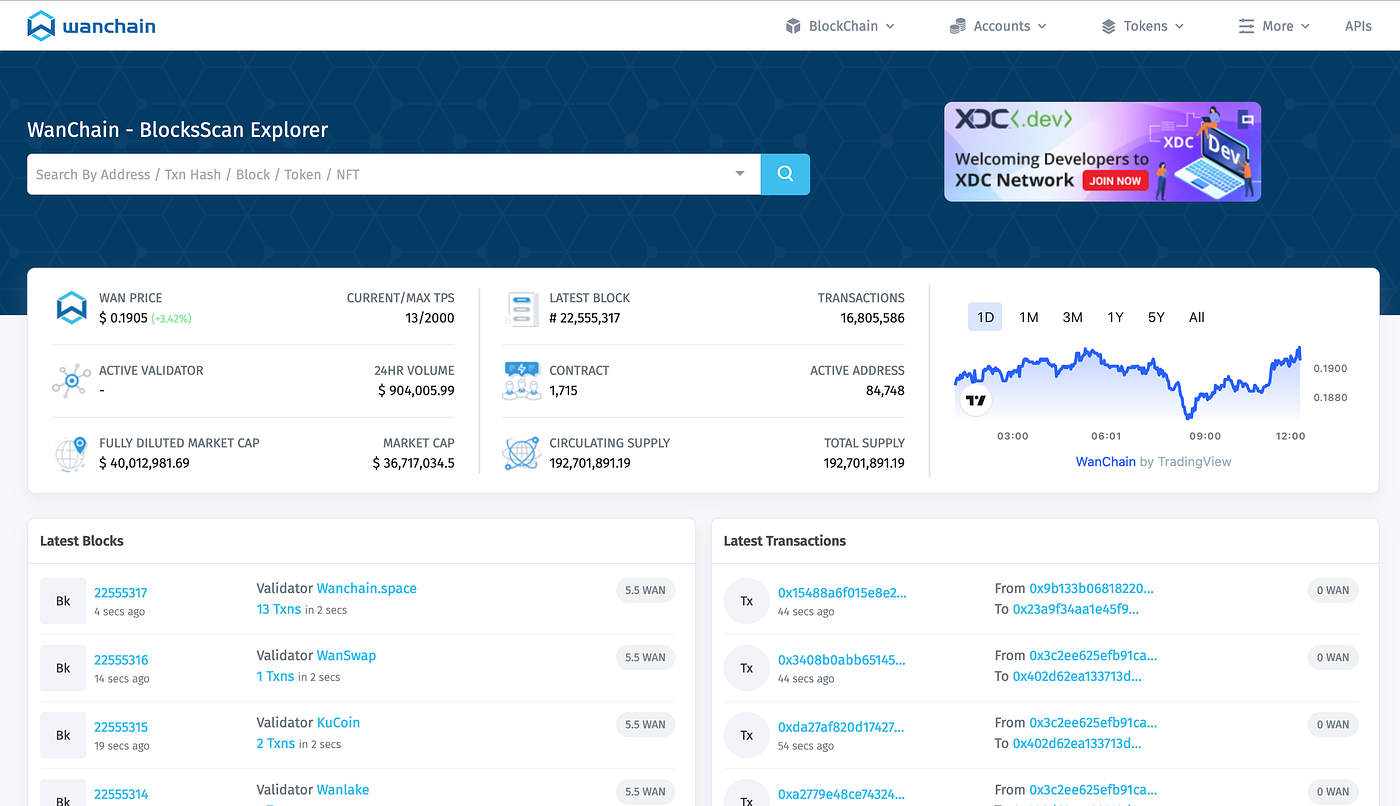Viewport: 1400px width, 806px height.
Task: Click the Tx icon for 0xda27af820d17427
Action: pyautogui.click(x=747, y=735)
